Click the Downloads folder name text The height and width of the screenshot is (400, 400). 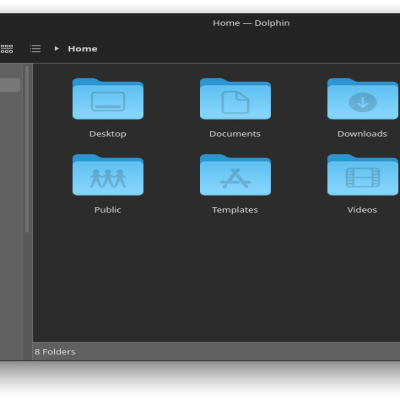[362, 134]
